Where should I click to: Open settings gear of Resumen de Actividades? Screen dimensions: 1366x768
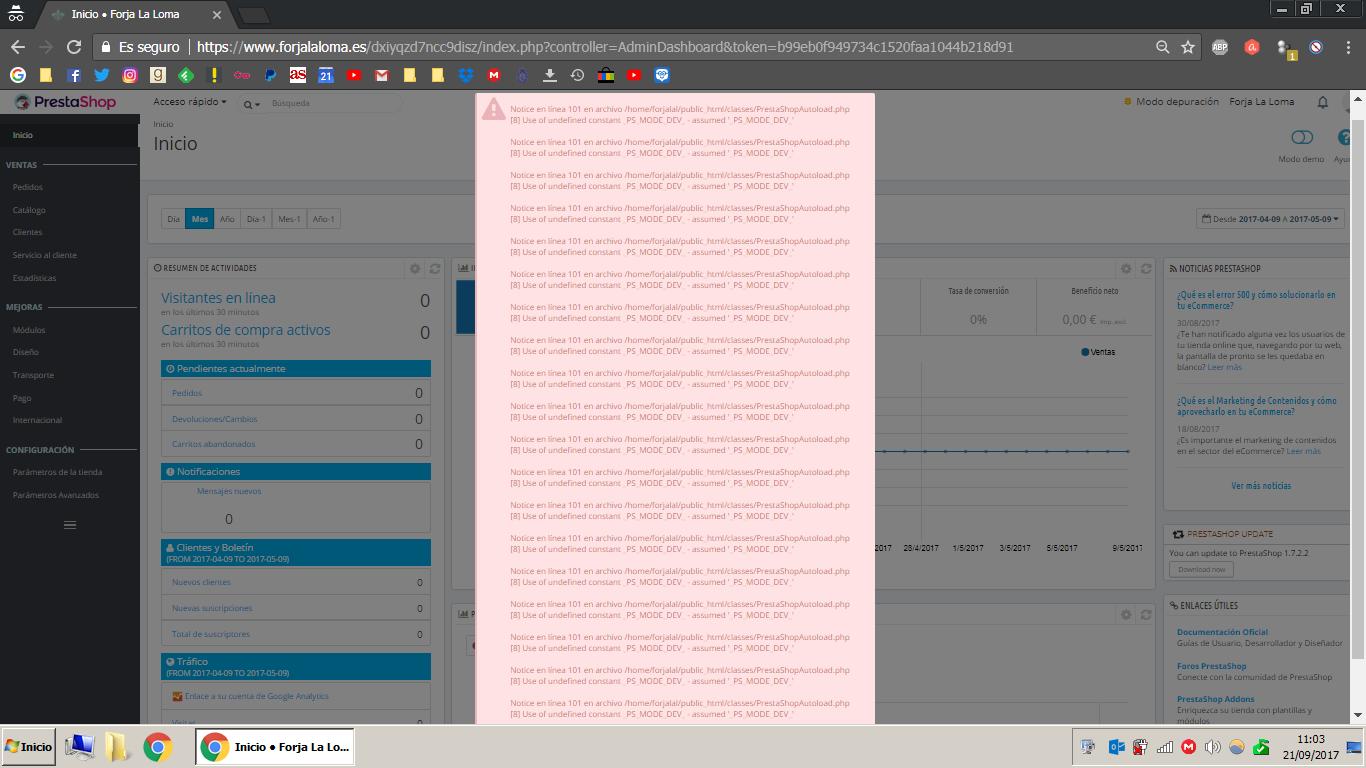pyautogui.click(x=415, y=268)
